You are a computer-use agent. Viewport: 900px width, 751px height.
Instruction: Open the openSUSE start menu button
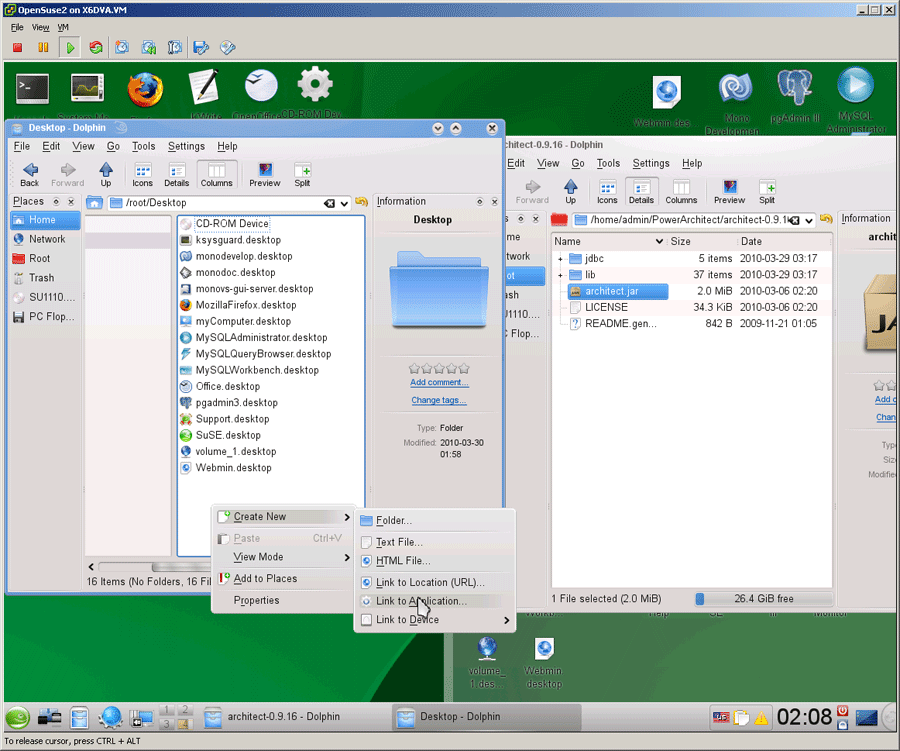(18, 718)
